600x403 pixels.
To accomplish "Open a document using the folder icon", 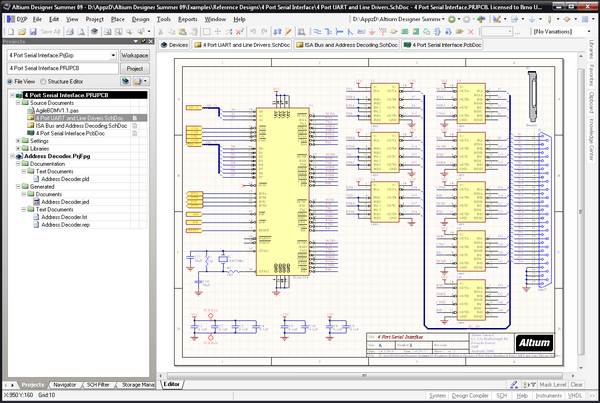I will click(x=22, y=32).
